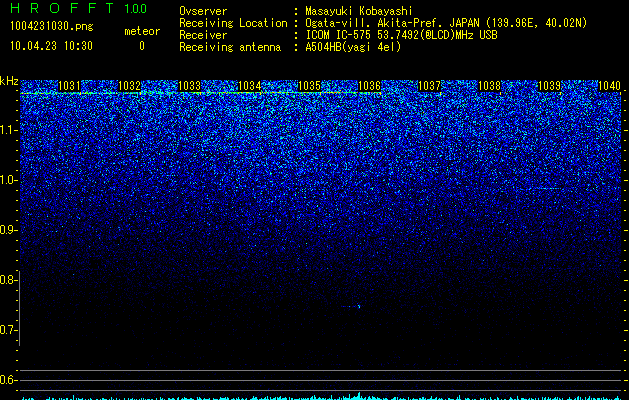Click the 1031 time marker
Viewport: 629px width, 400px height.
(x=69, y=85)
